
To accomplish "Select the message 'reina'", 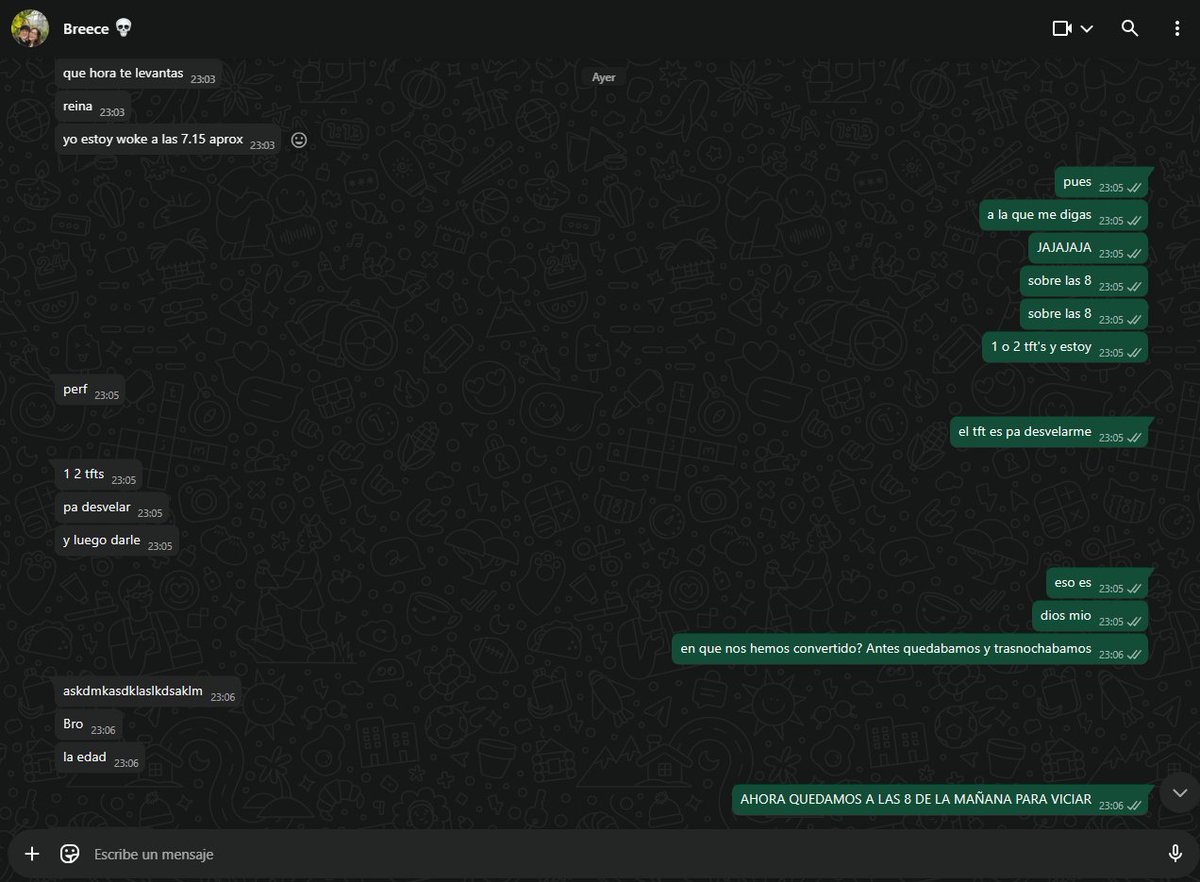I will click(93, 107).
